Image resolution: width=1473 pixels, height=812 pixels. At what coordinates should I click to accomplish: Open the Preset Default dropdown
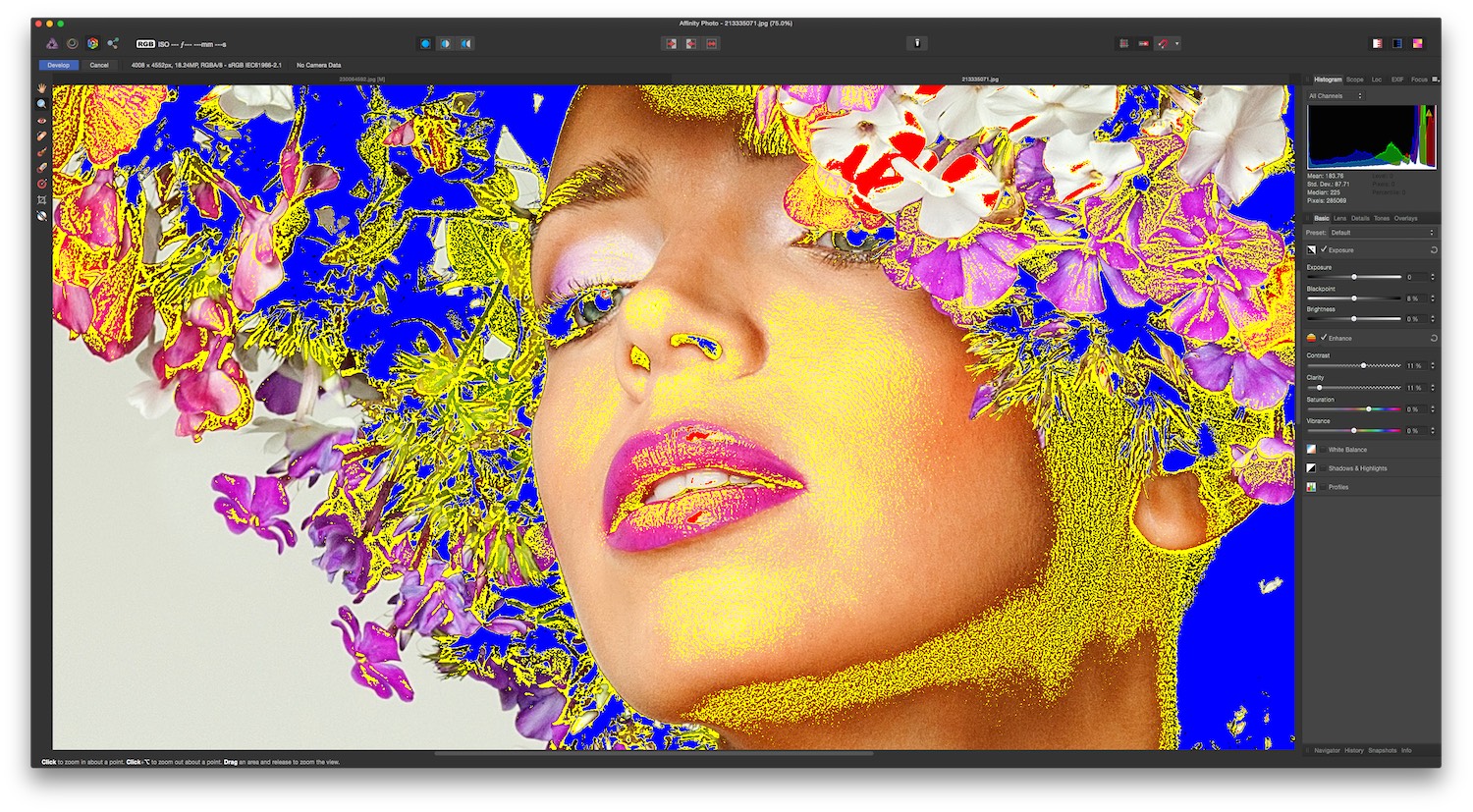[x=1383, y=233]
